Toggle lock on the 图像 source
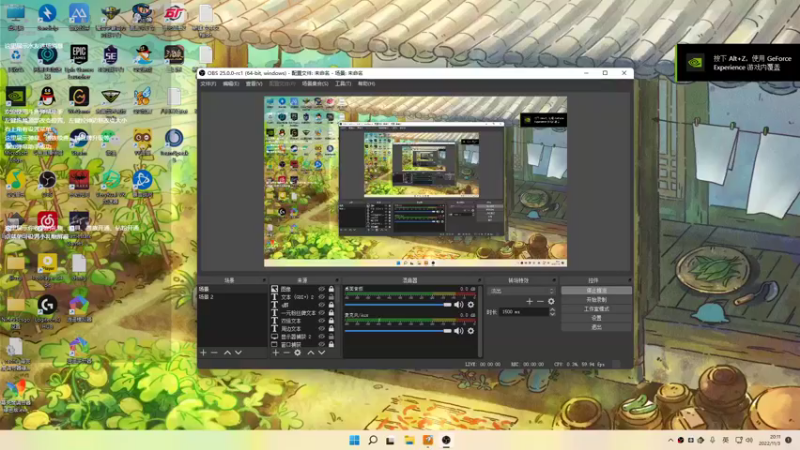Screen dimensions: 800x450 pyautogui.click(x=331, y=289)
